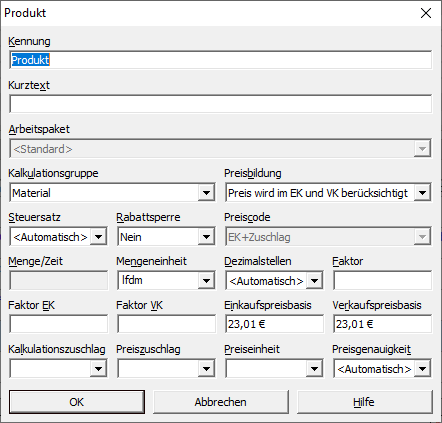The width and height of the screenshot is (442, 423).
Task: Expand the Dezimalstellen dropdown
Action: click(x=274, y=280)
